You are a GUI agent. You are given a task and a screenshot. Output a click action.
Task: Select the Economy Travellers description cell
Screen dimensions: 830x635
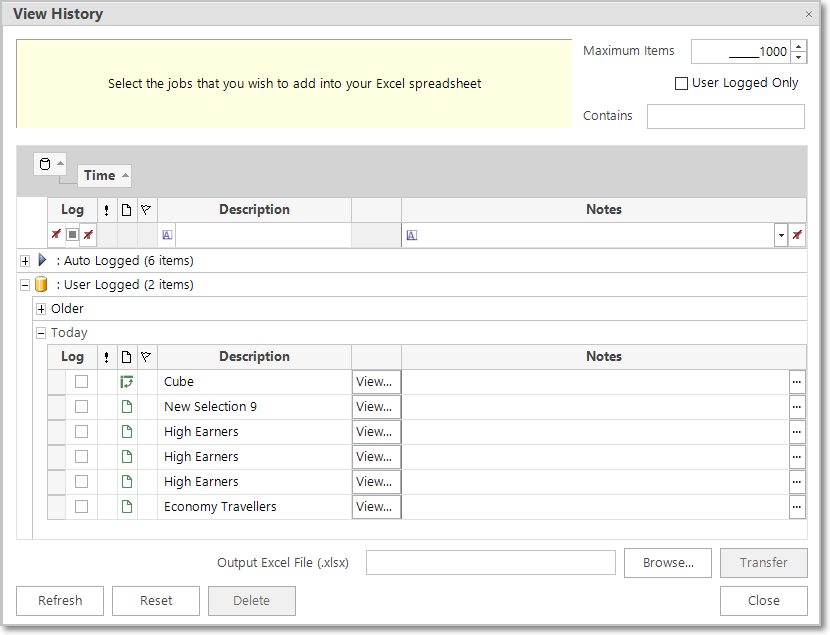coord(254,506)
